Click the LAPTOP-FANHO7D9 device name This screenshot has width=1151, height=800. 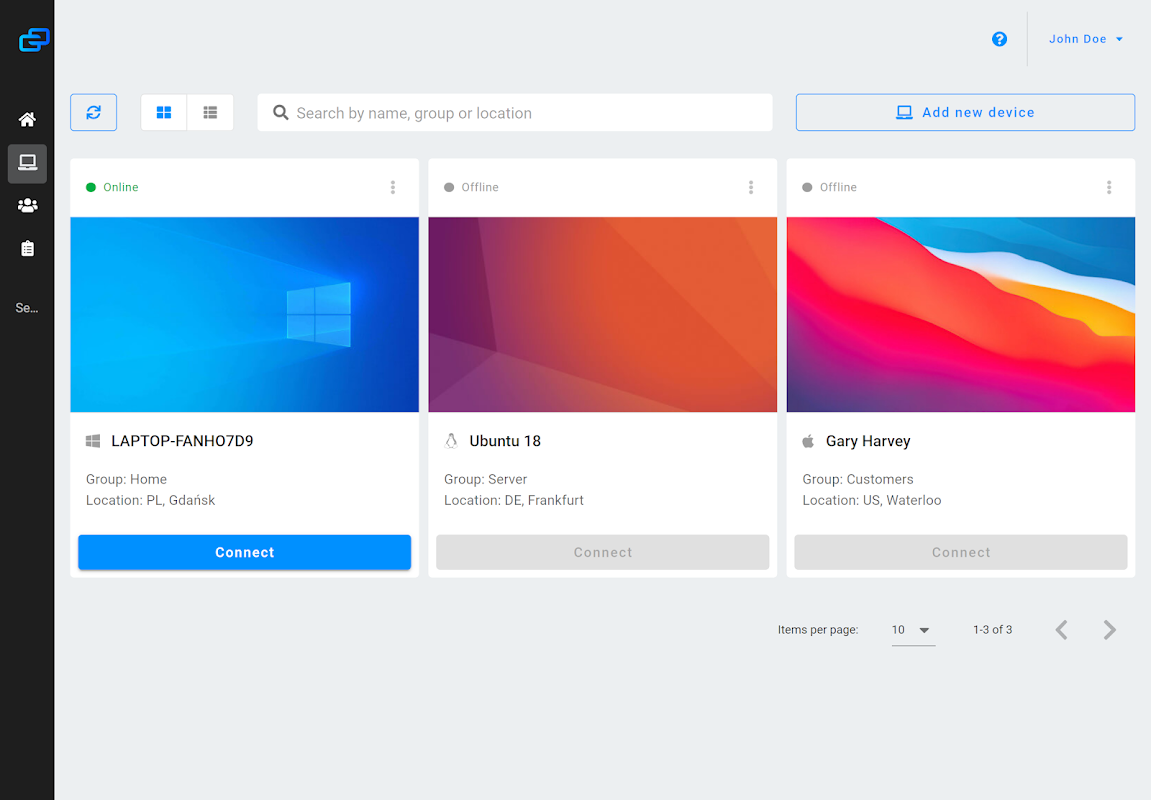click(x=182, y=441)
